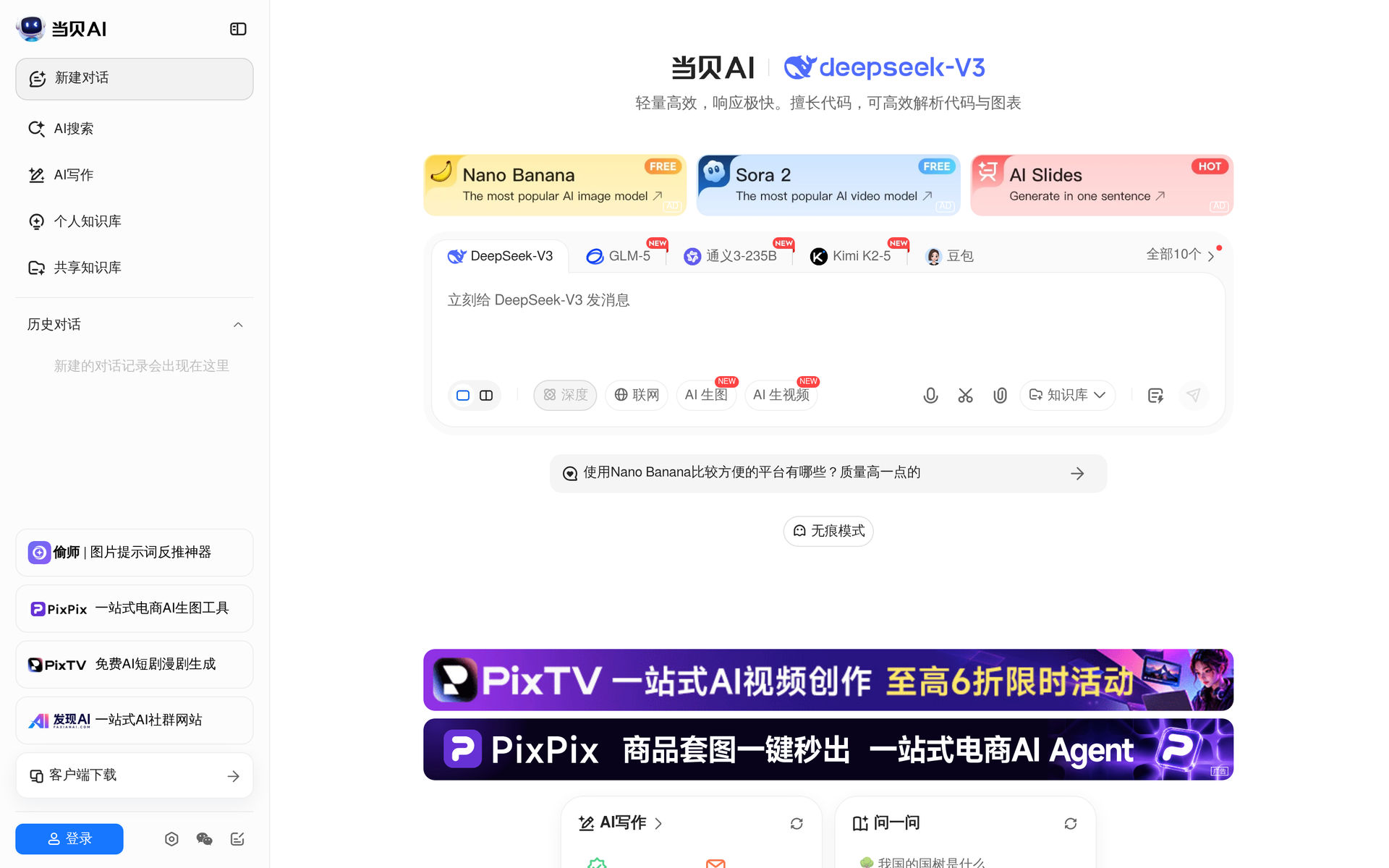Click the feedback edit icon in footer
The height and width of the screenshot is (868, 1389).
(x=237, y=839)
